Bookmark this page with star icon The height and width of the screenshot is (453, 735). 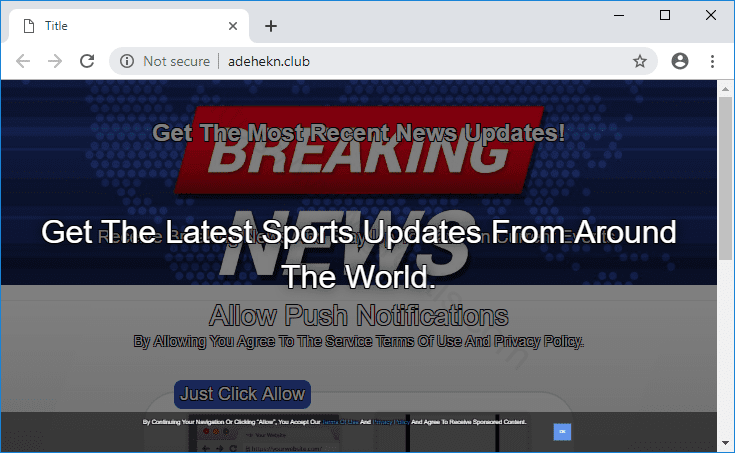[639, 61]
